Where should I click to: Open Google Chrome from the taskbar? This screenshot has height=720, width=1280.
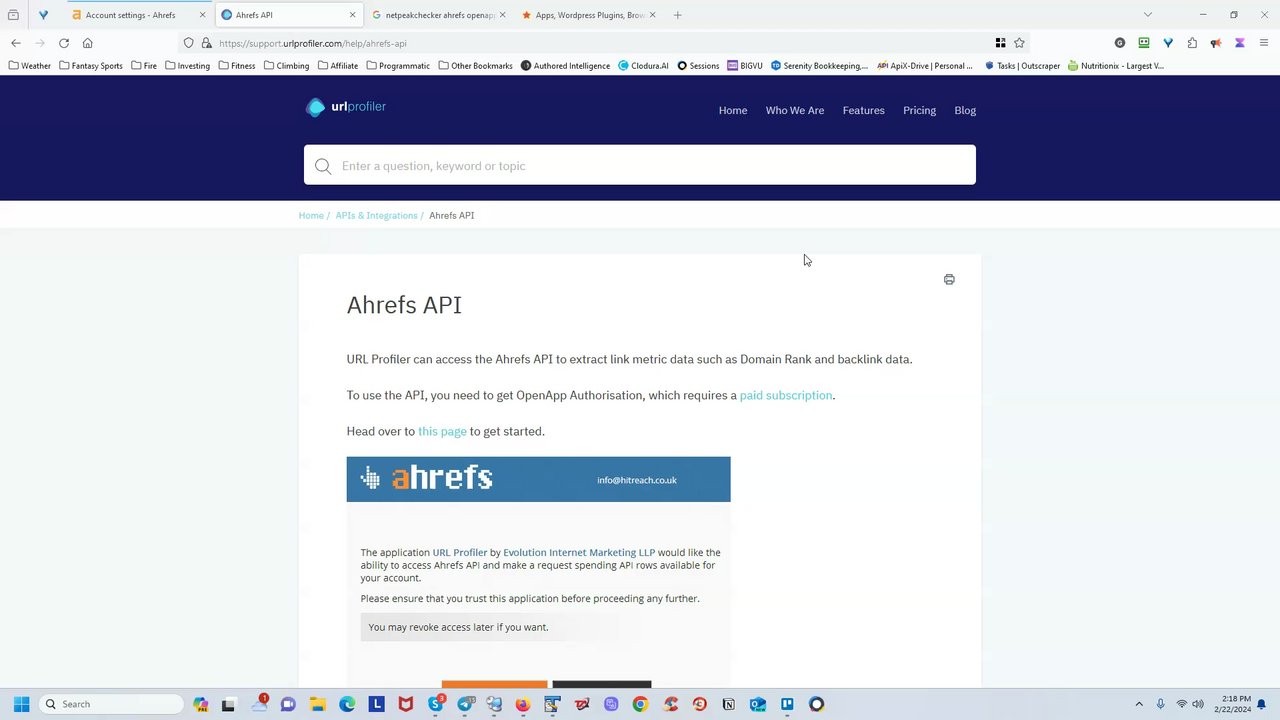click(640, 704)
